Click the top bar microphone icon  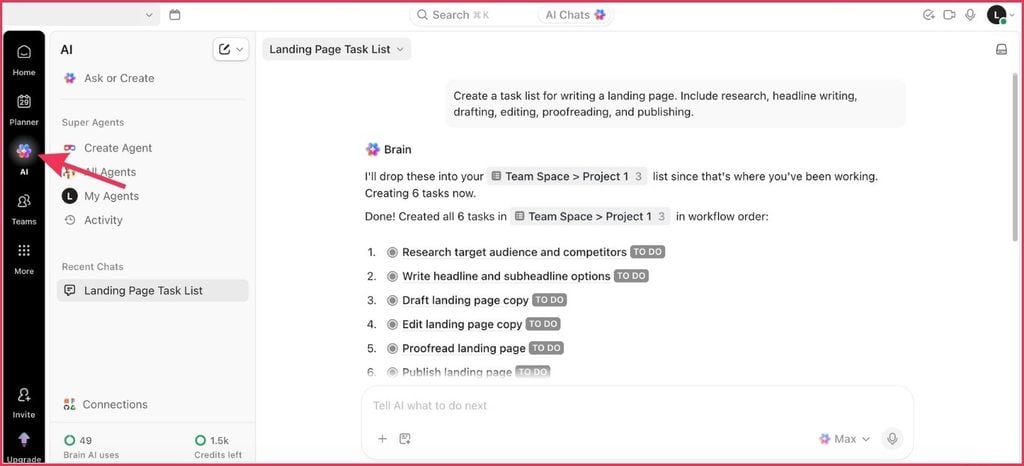970,15
